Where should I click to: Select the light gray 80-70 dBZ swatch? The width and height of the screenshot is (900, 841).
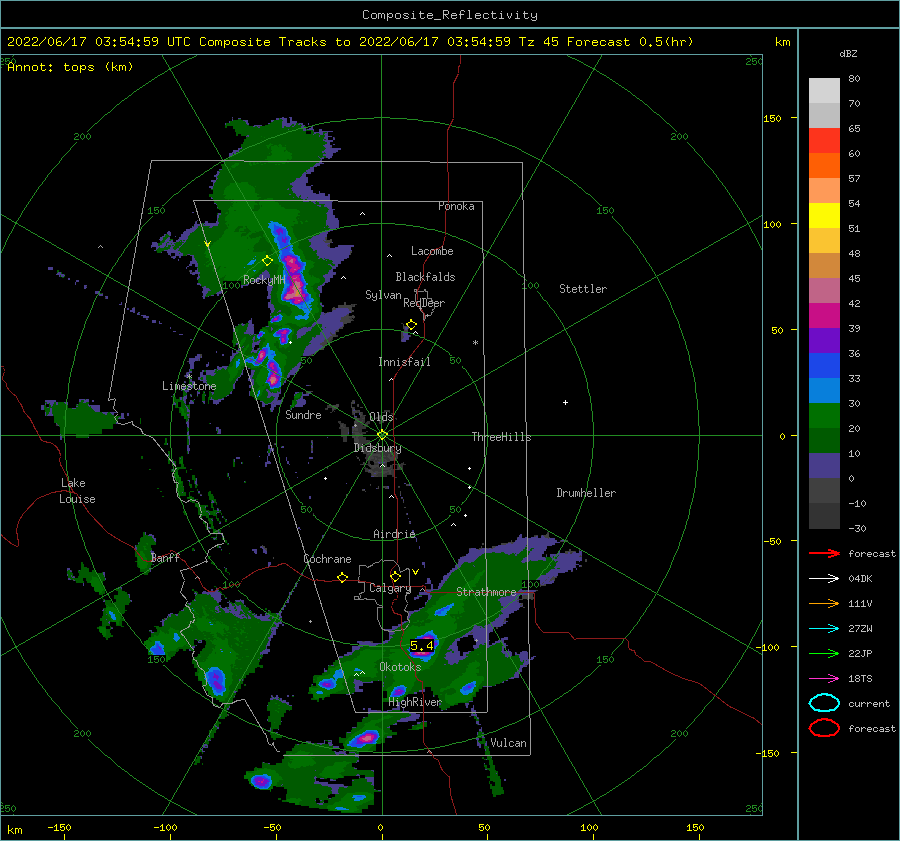tap(824, 91)
